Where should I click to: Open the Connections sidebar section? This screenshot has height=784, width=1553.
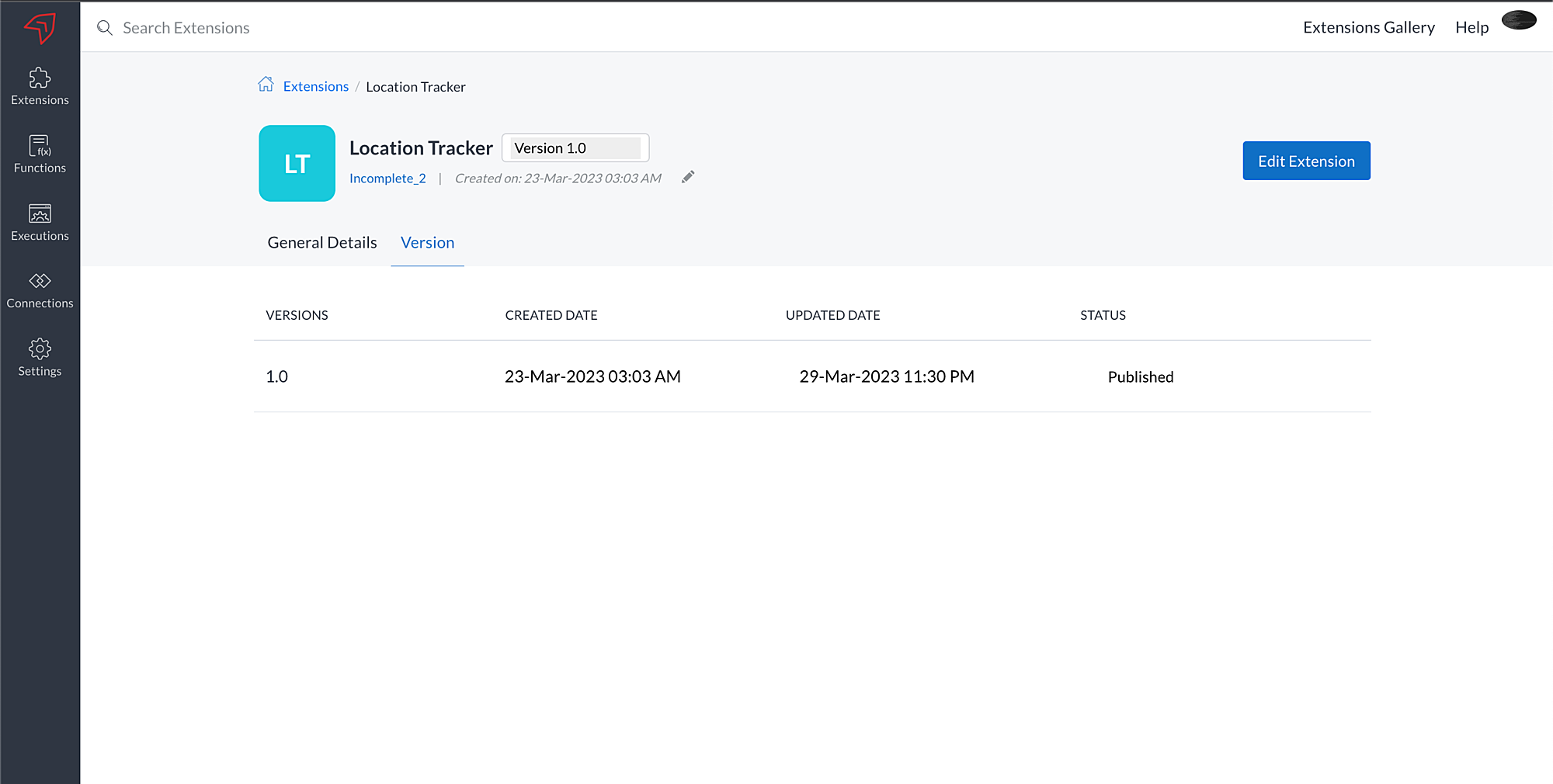pyautogui.click(x=40, y=290)
